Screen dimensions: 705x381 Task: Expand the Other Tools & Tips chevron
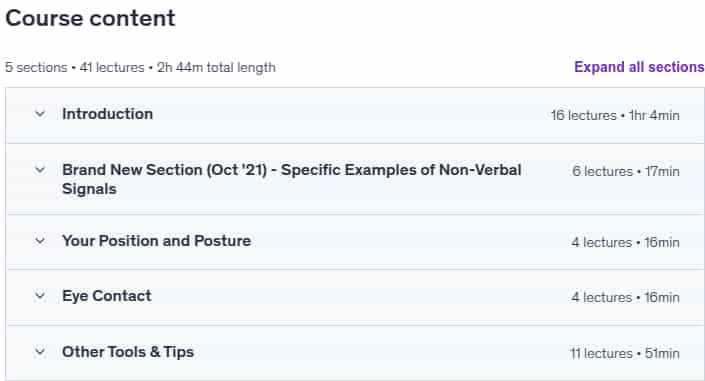tap(40, 352)
